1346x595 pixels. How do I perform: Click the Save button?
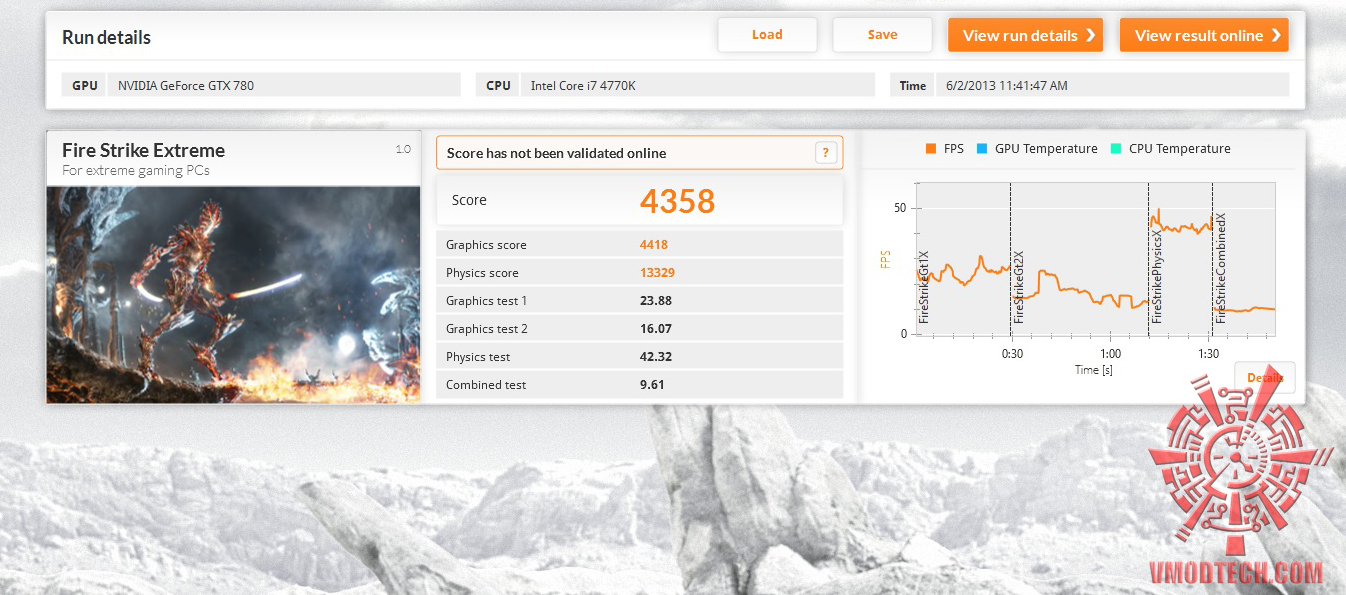(x=882, y=35)
